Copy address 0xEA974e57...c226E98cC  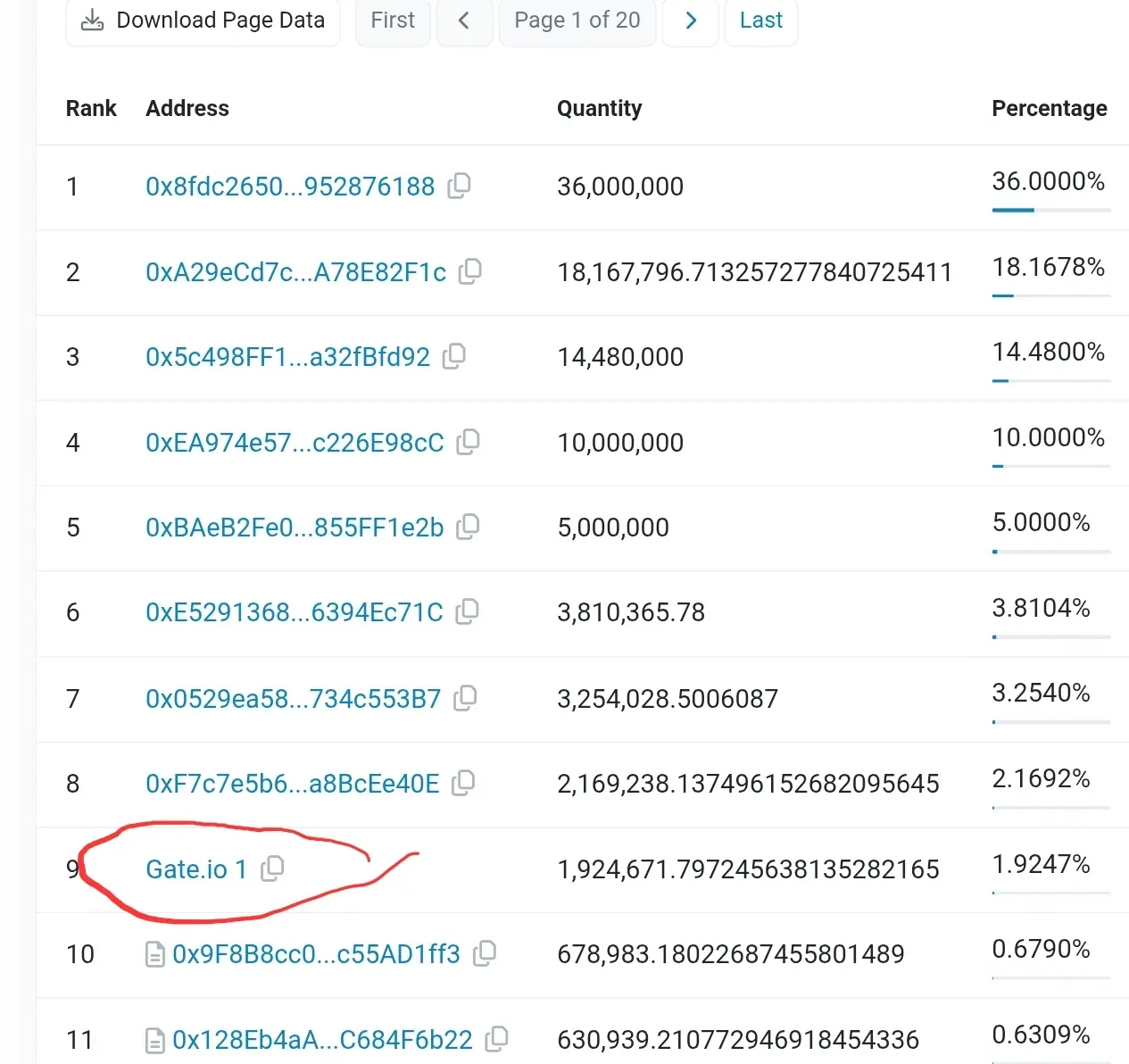pos(468,442)
